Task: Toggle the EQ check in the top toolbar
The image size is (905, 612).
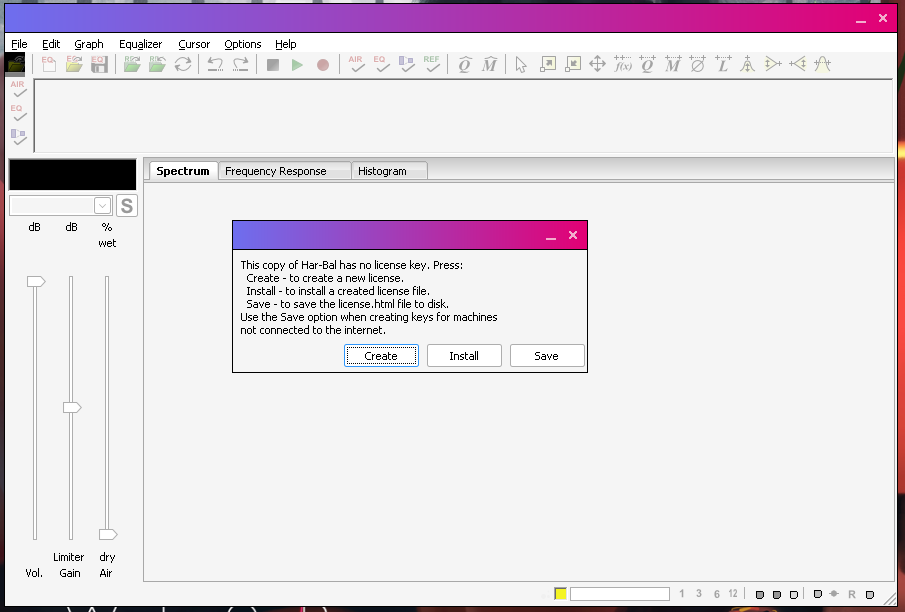Action: coord(381,64)
